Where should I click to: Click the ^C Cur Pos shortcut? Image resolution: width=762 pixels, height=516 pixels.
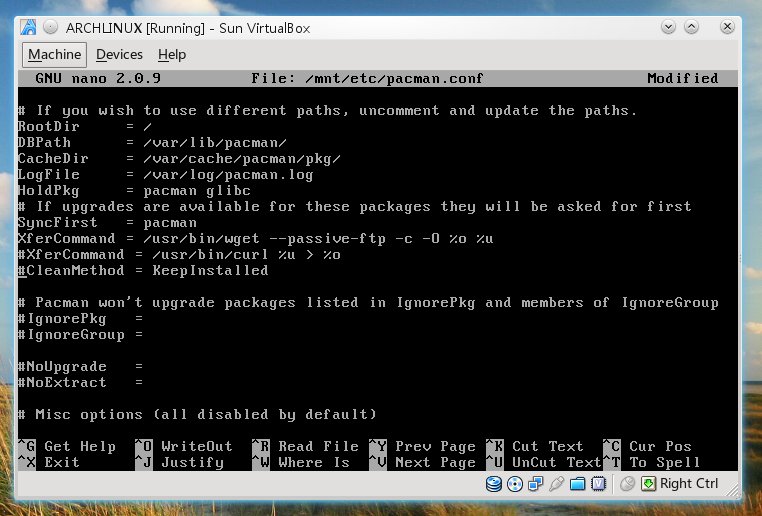pyautogui.click(x=647, y=447)
